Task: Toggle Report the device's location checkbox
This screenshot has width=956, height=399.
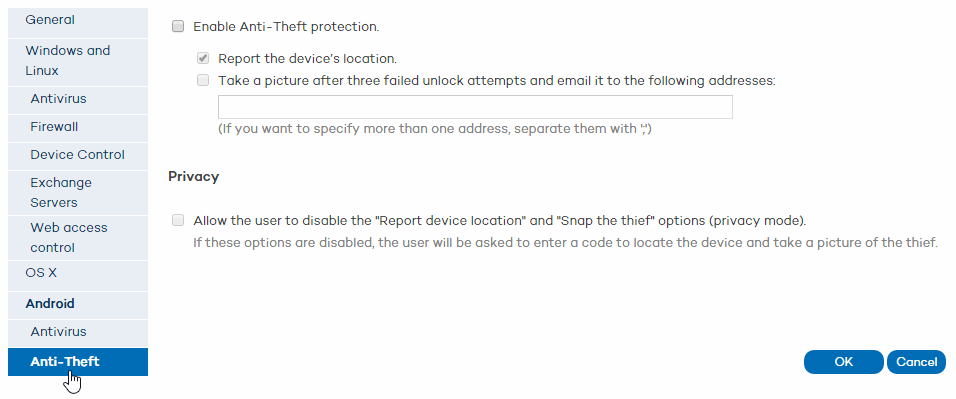Action: click(x=203, y=59)
